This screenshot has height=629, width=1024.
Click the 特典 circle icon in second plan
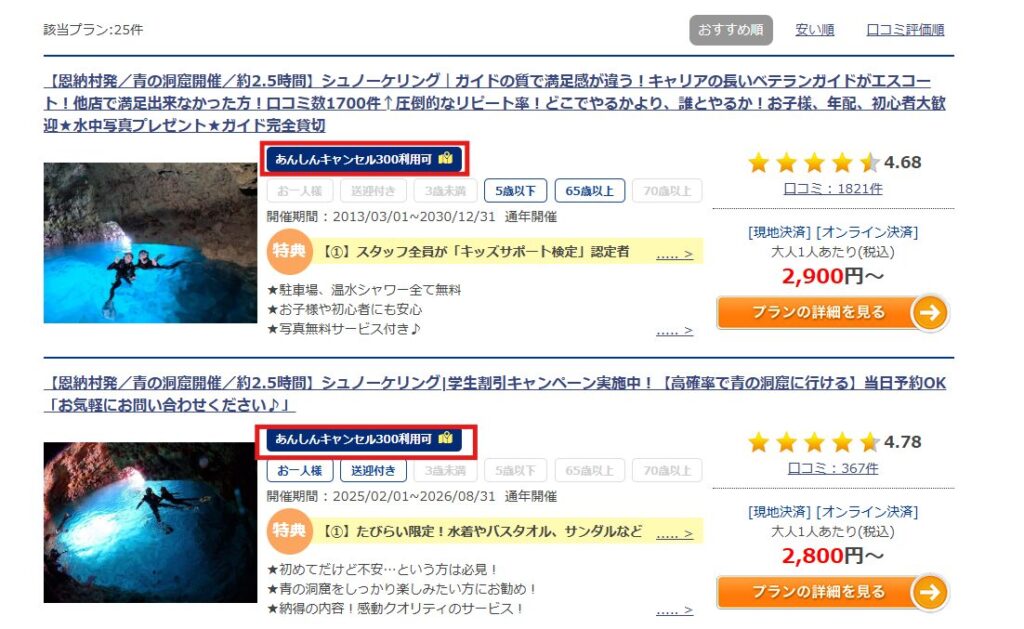point(289,530)
